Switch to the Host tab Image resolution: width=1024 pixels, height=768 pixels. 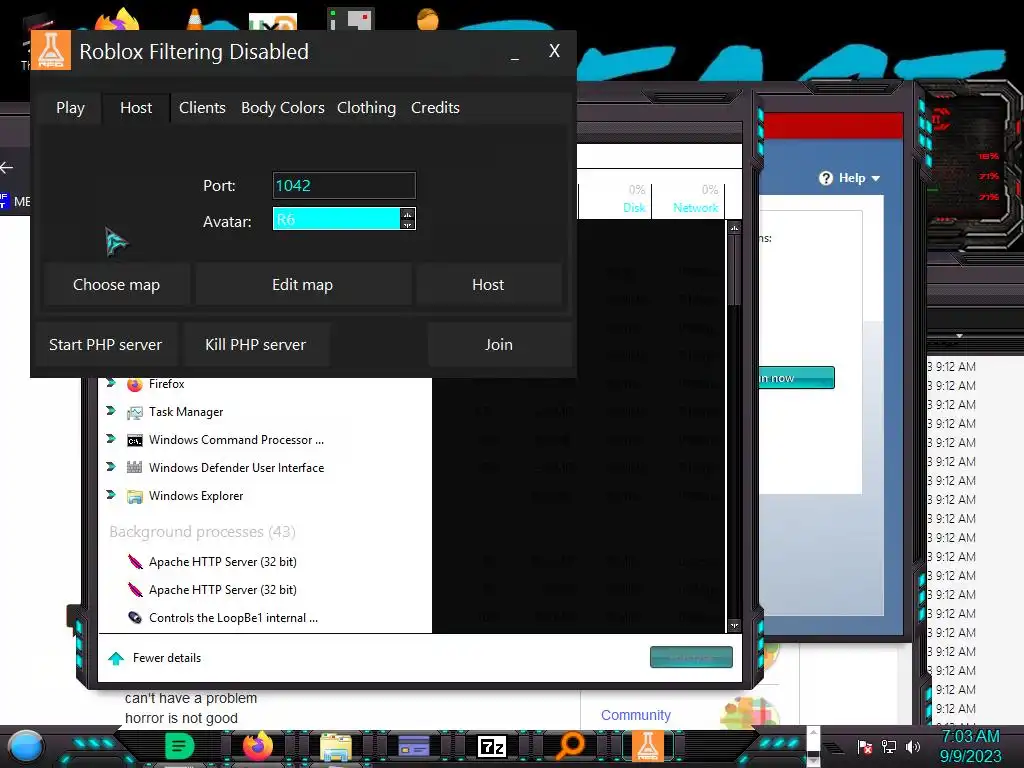[x=136, y=108]
